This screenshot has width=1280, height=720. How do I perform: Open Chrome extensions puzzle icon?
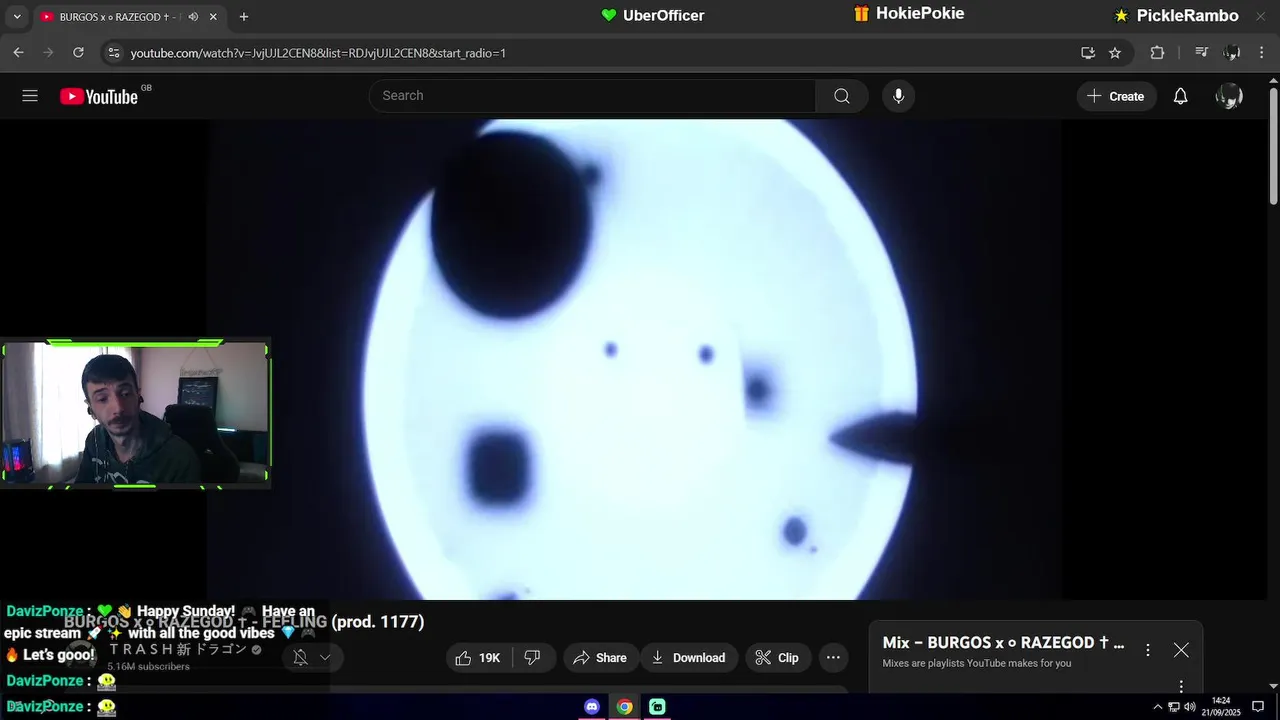(x=1157, y=53)
